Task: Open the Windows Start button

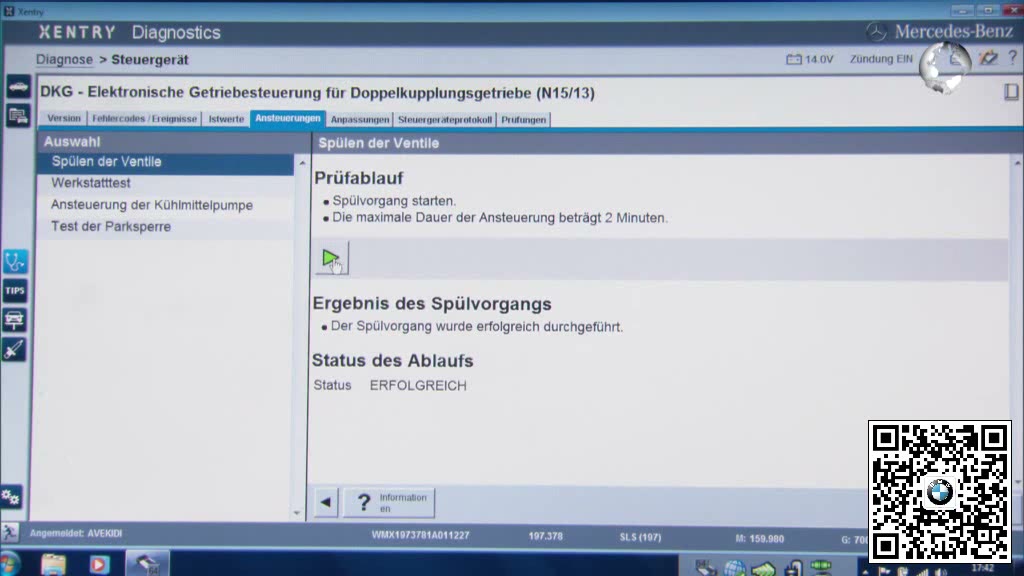Action: (x=9, y=564)
